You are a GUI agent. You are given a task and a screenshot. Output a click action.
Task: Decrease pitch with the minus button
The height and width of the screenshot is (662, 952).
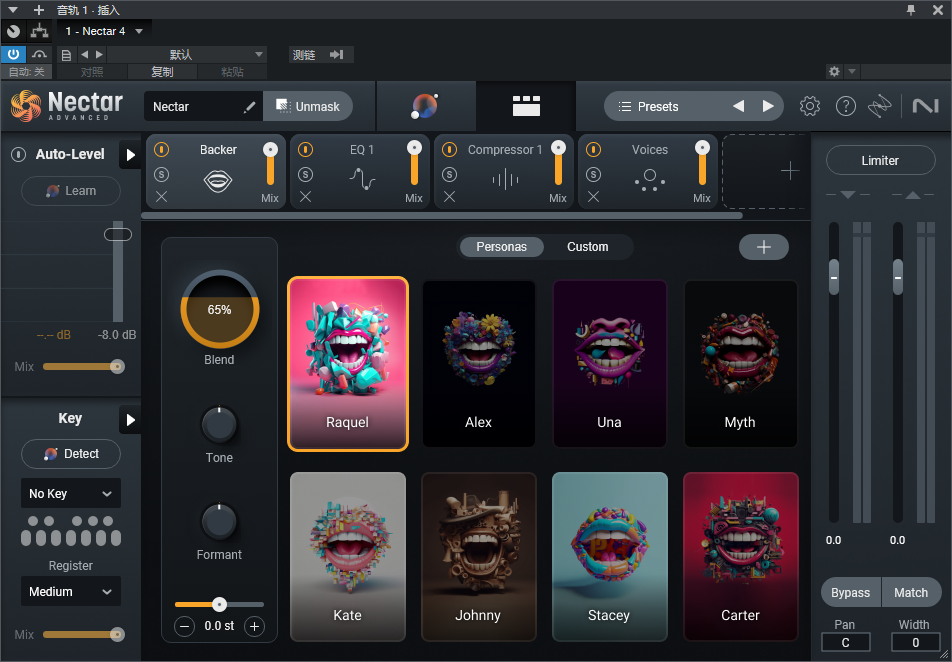(185, 626)
